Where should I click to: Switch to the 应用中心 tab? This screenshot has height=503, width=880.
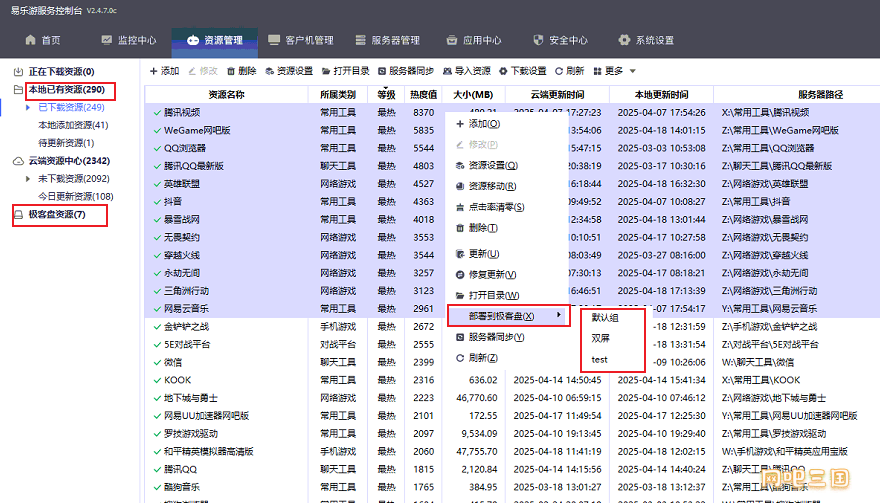click(474, 40)
